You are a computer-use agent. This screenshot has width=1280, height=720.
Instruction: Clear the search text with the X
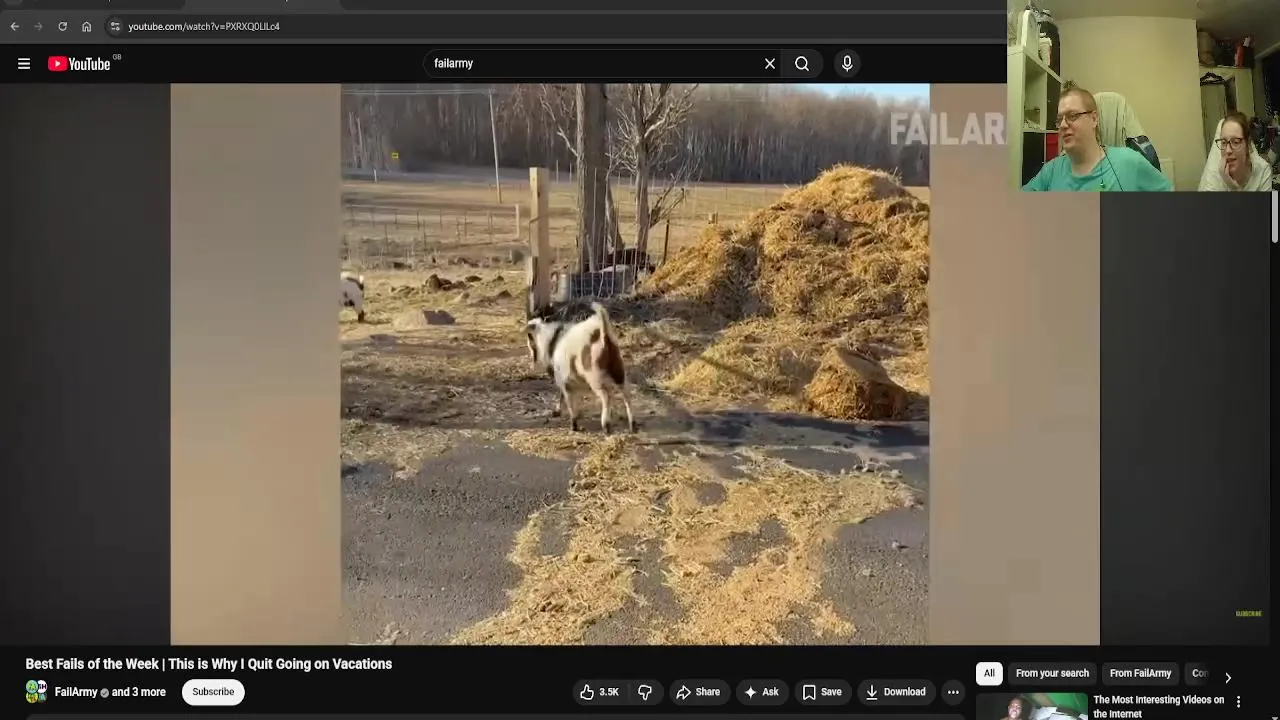(770, 64)
